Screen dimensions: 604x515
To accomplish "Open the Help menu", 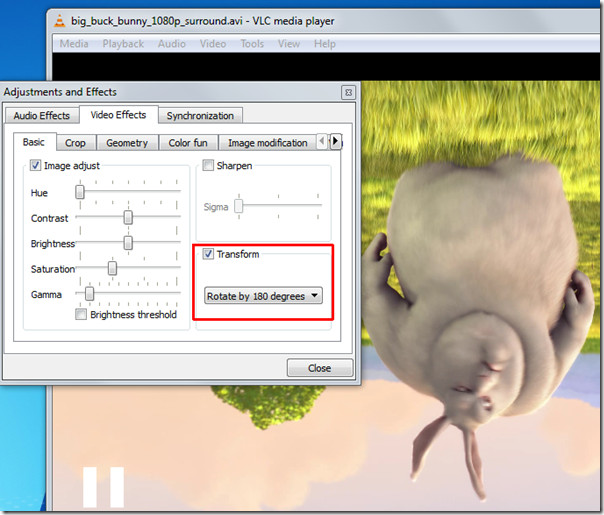I will pyautogui.click(x=325, y=44).
